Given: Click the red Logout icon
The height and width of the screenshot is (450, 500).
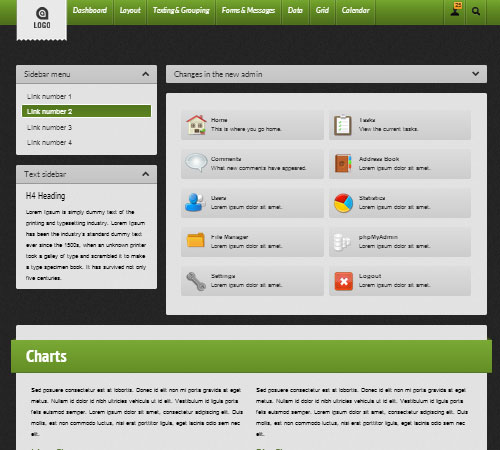Looking at the screenshot, I should (343, 281).
